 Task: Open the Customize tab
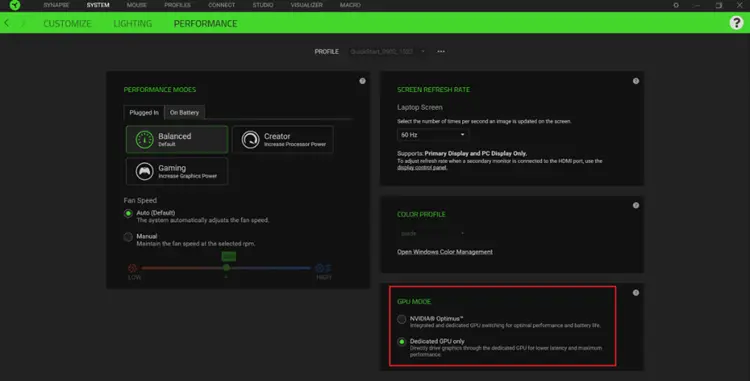point(67,23)
